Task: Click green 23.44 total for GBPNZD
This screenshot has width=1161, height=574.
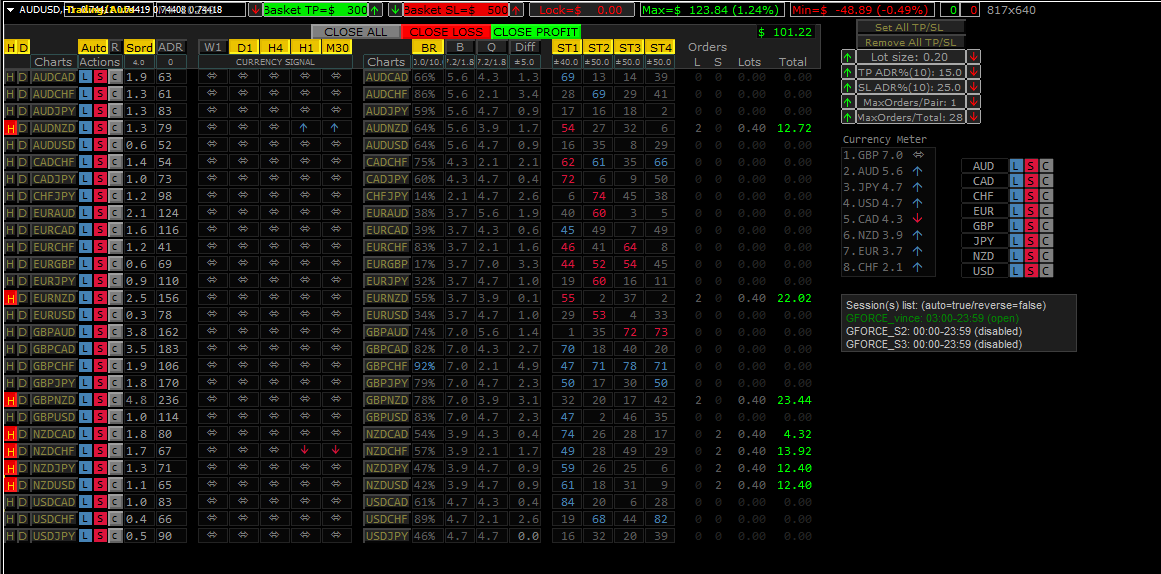Action: click(794, 400)
